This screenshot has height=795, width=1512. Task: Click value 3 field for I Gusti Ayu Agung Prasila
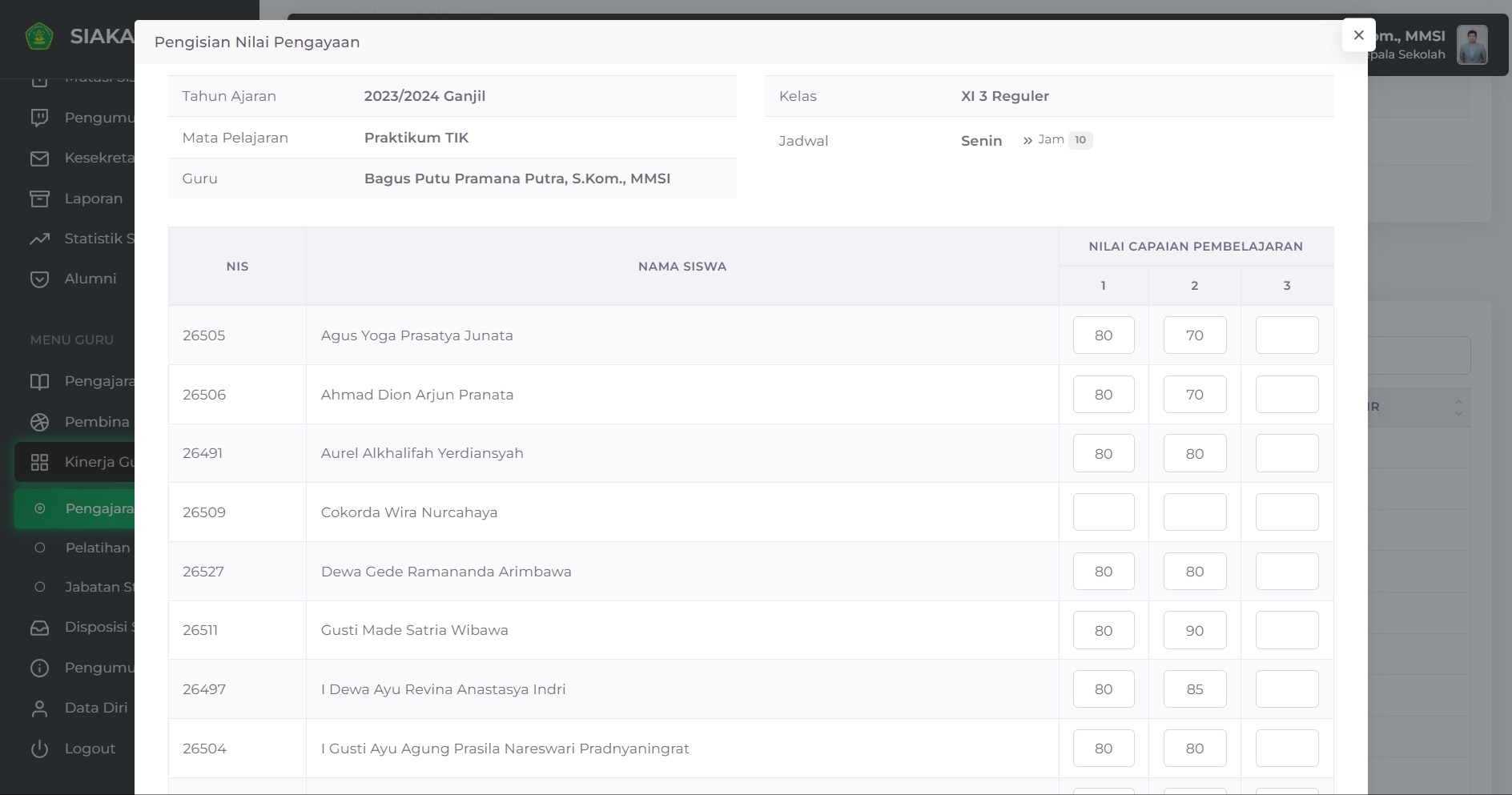1287,749
